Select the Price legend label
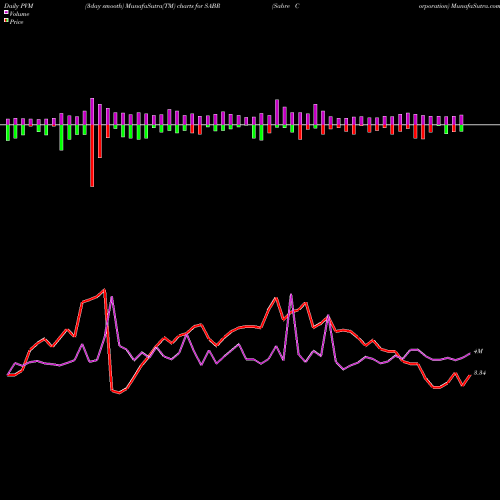 click(x=16, y=22)
